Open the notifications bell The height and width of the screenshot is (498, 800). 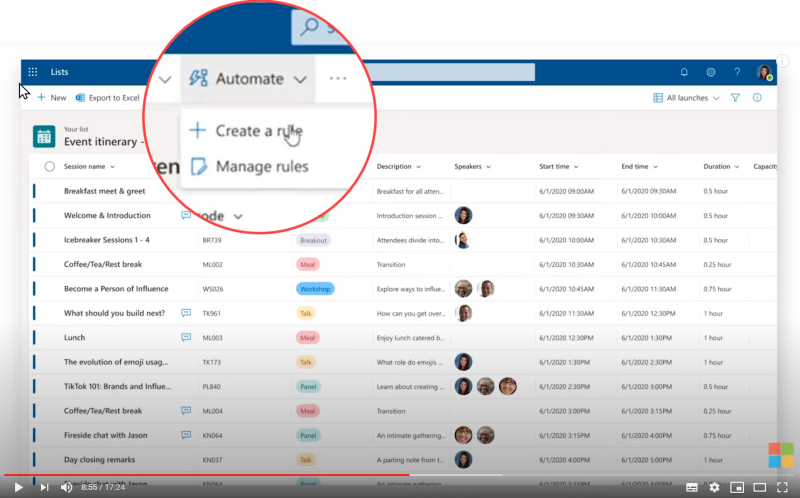point(684,72)
